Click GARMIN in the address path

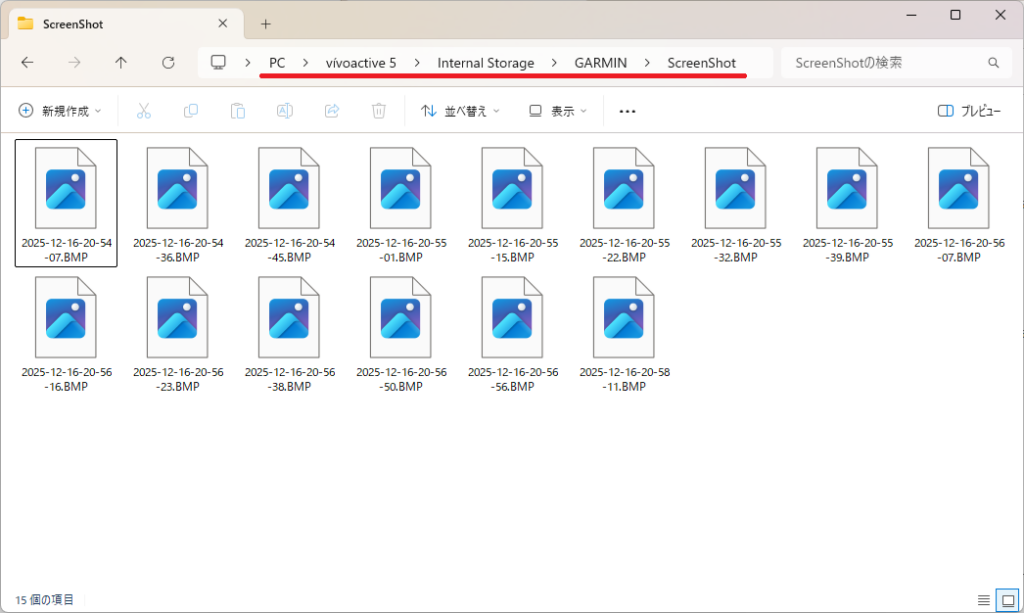coord(600,63)
